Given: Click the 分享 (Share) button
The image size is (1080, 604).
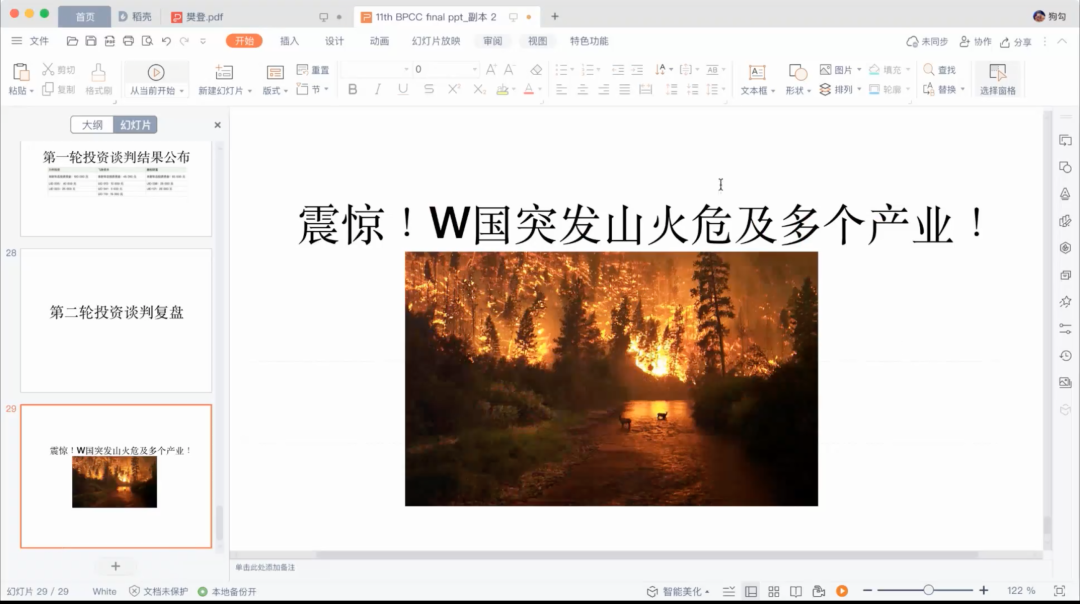Looking at the screenshot, I should coord(1016,42).
